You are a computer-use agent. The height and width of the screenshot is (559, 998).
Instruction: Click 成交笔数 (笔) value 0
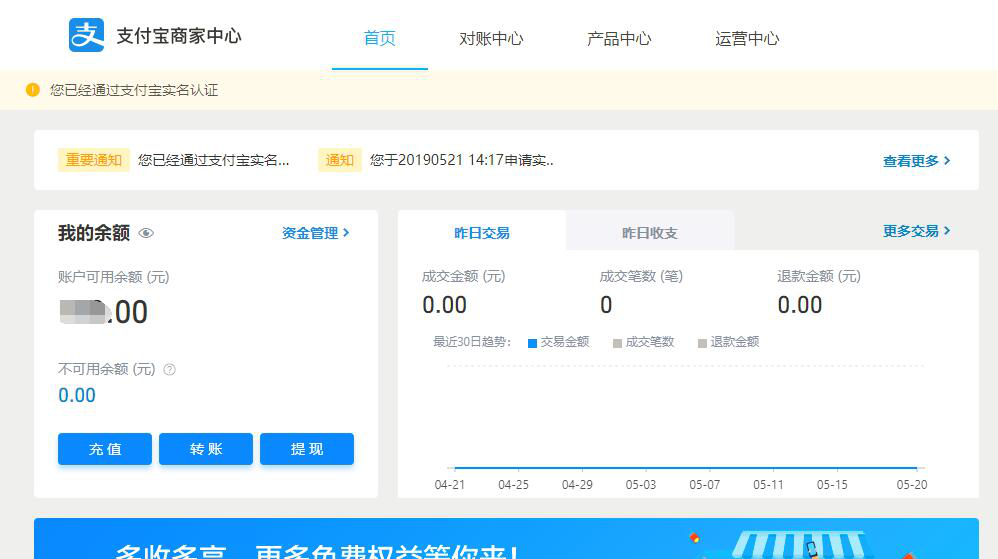(606, 305)
